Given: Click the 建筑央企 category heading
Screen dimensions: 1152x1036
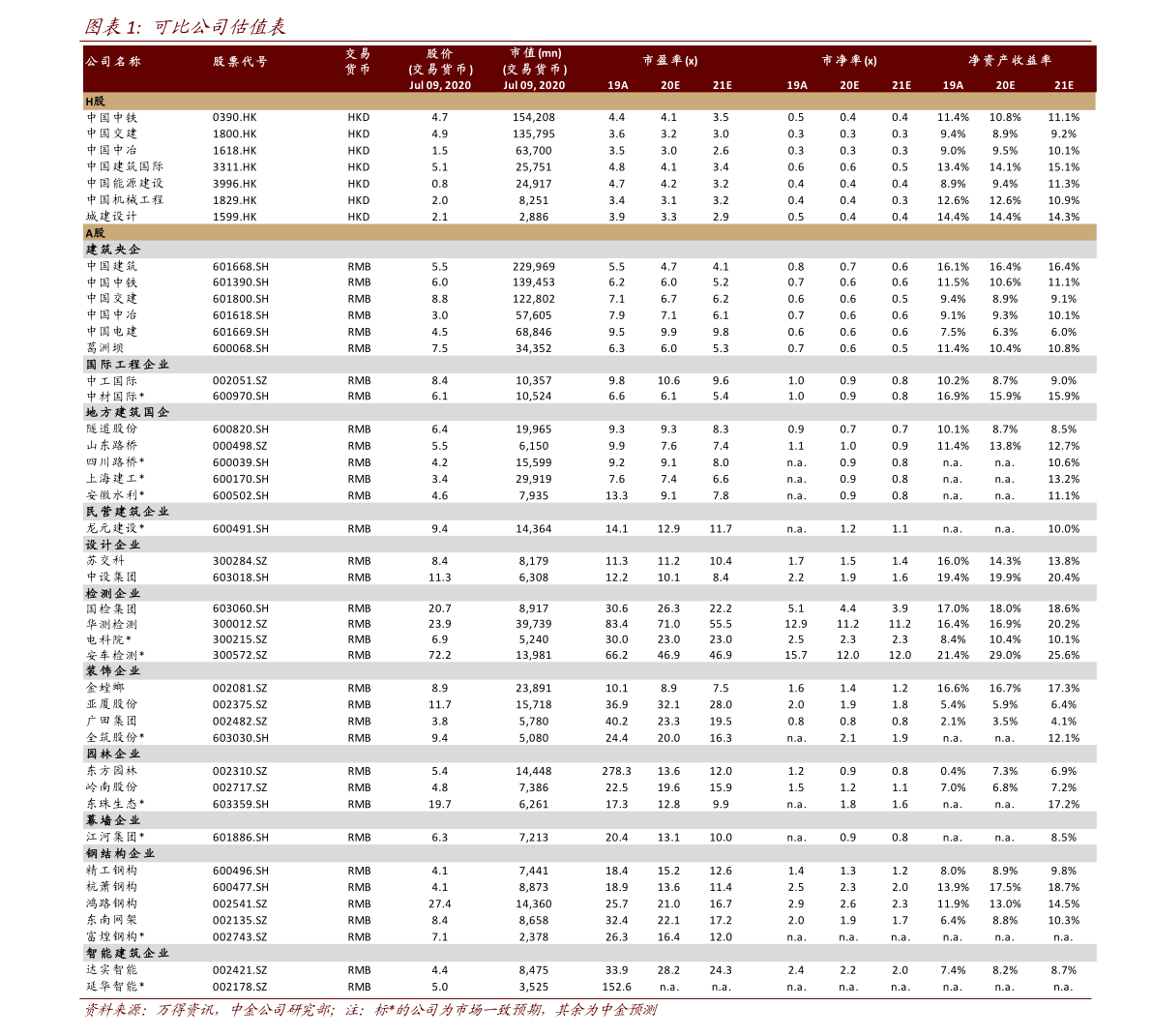Looking at the screenshot, I should coord(113,250).
